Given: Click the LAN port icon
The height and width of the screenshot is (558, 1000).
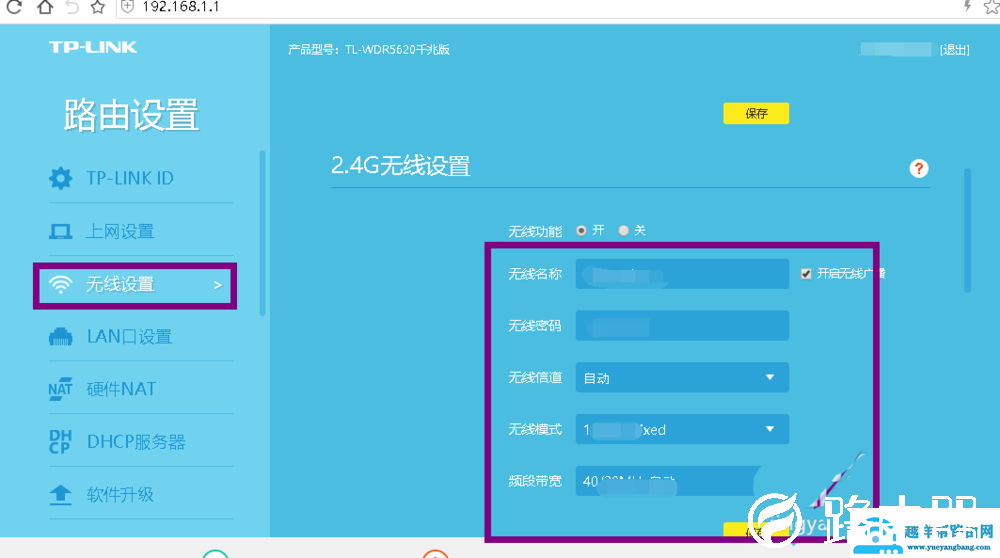Looking at the screenshot, I should tap(61, 337).
